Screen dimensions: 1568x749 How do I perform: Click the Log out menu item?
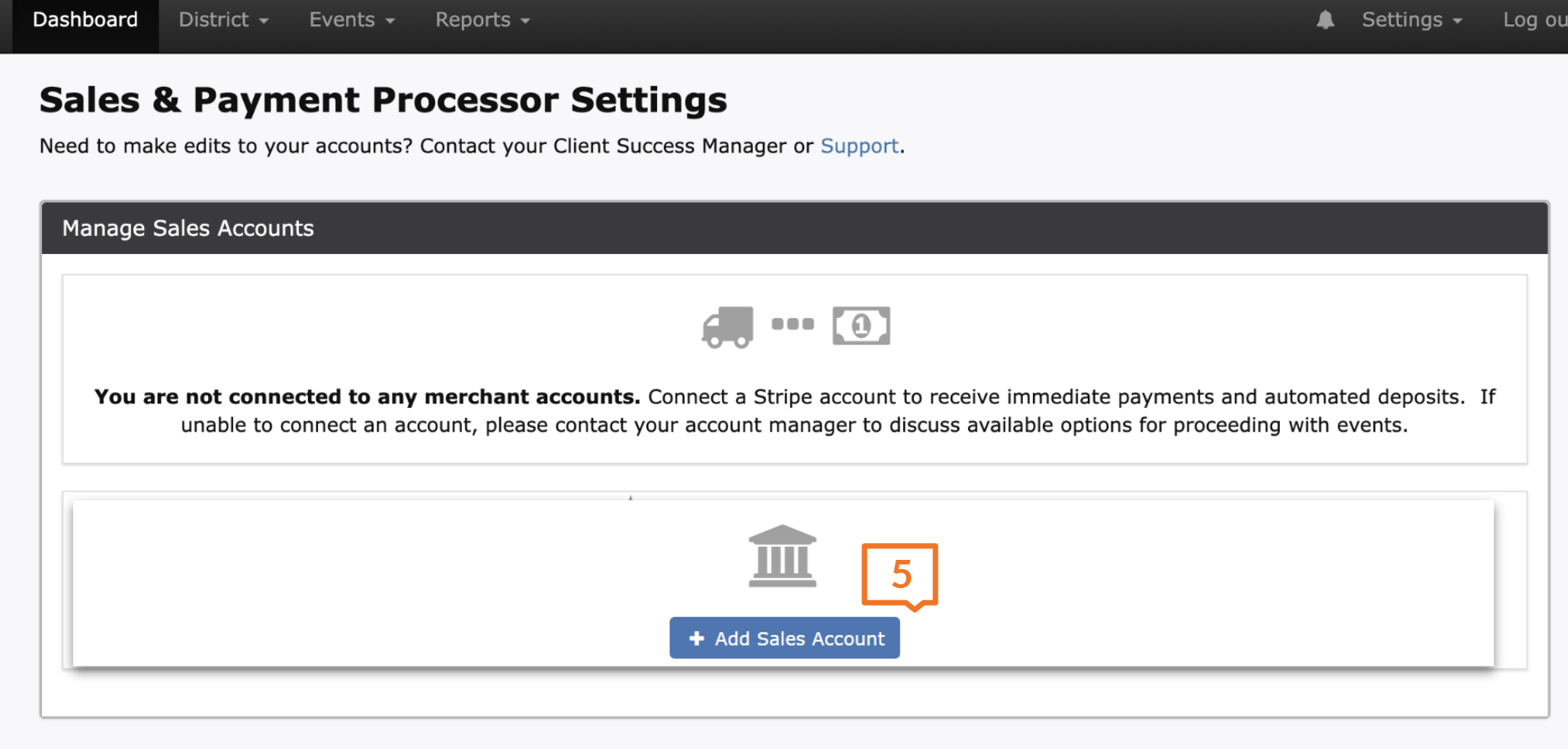(1534, 20)
